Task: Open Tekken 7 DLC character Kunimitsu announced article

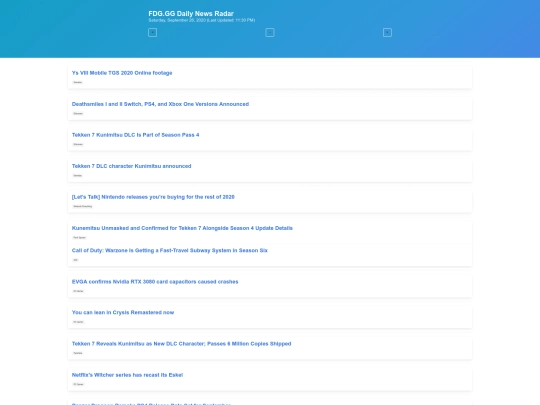Action: pos(132,166)
